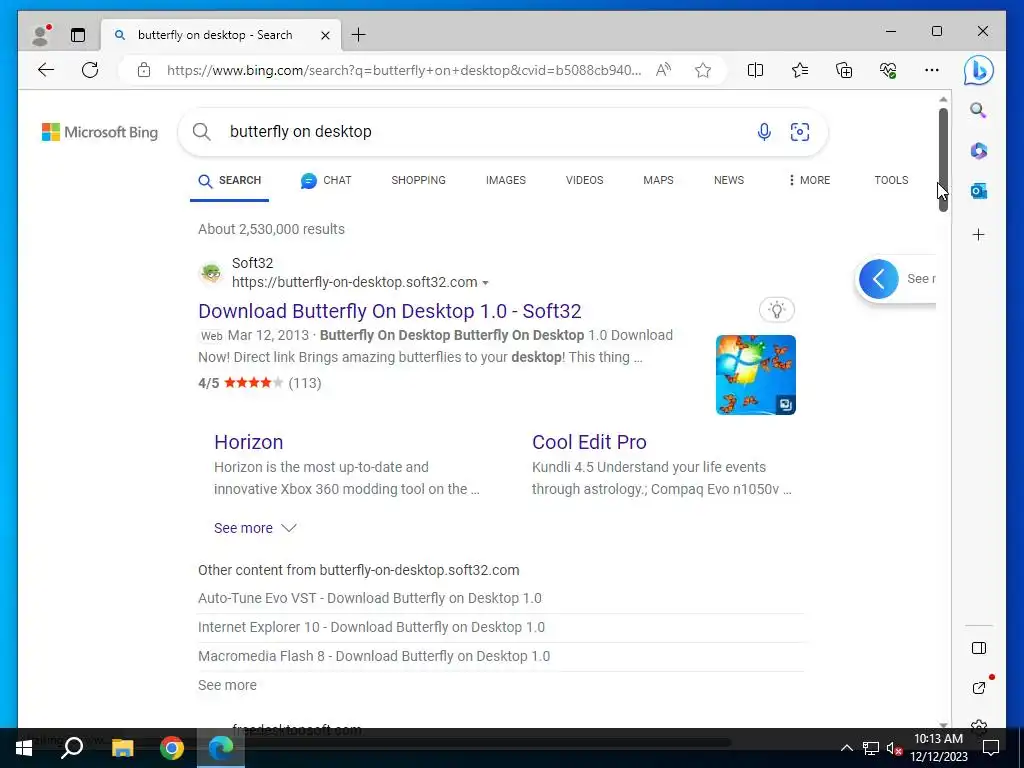Click the muted volume tray icon
Image resolution: width=1024 pixels, height=768 pixels.
pyautogui.click(x=894, y=748)
